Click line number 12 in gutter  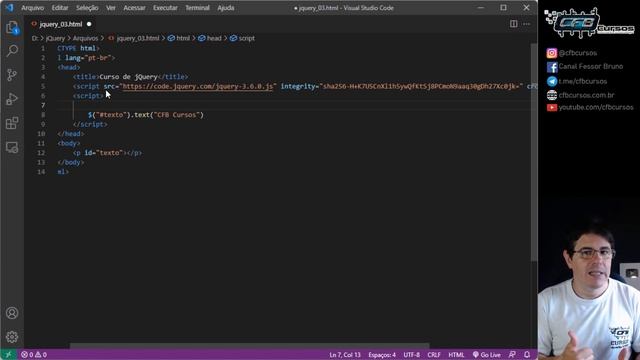coord(41,153)
